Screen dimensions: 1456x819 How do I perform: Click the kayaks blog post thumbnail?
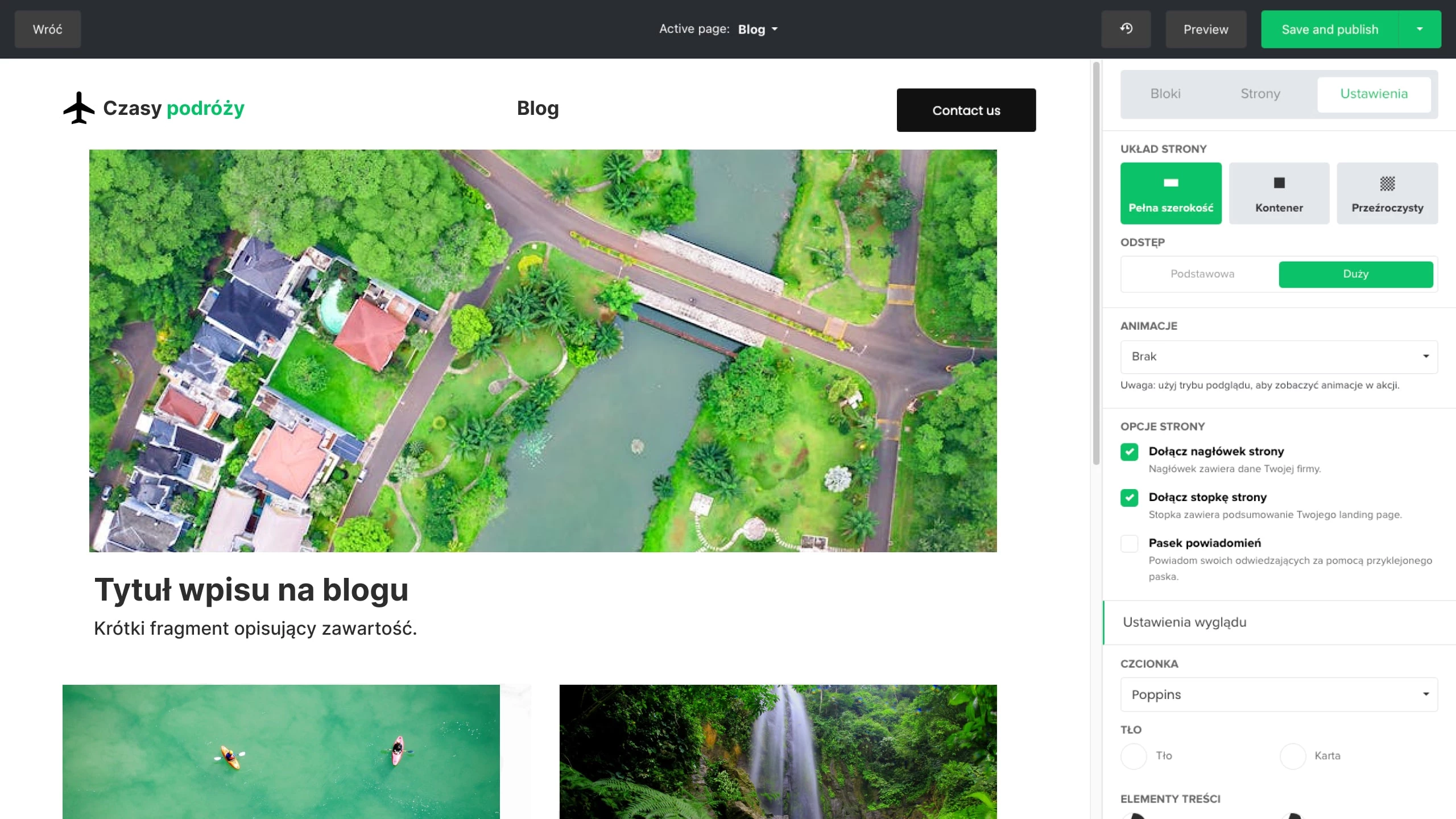pyautogui.click(x=281, y=751)
